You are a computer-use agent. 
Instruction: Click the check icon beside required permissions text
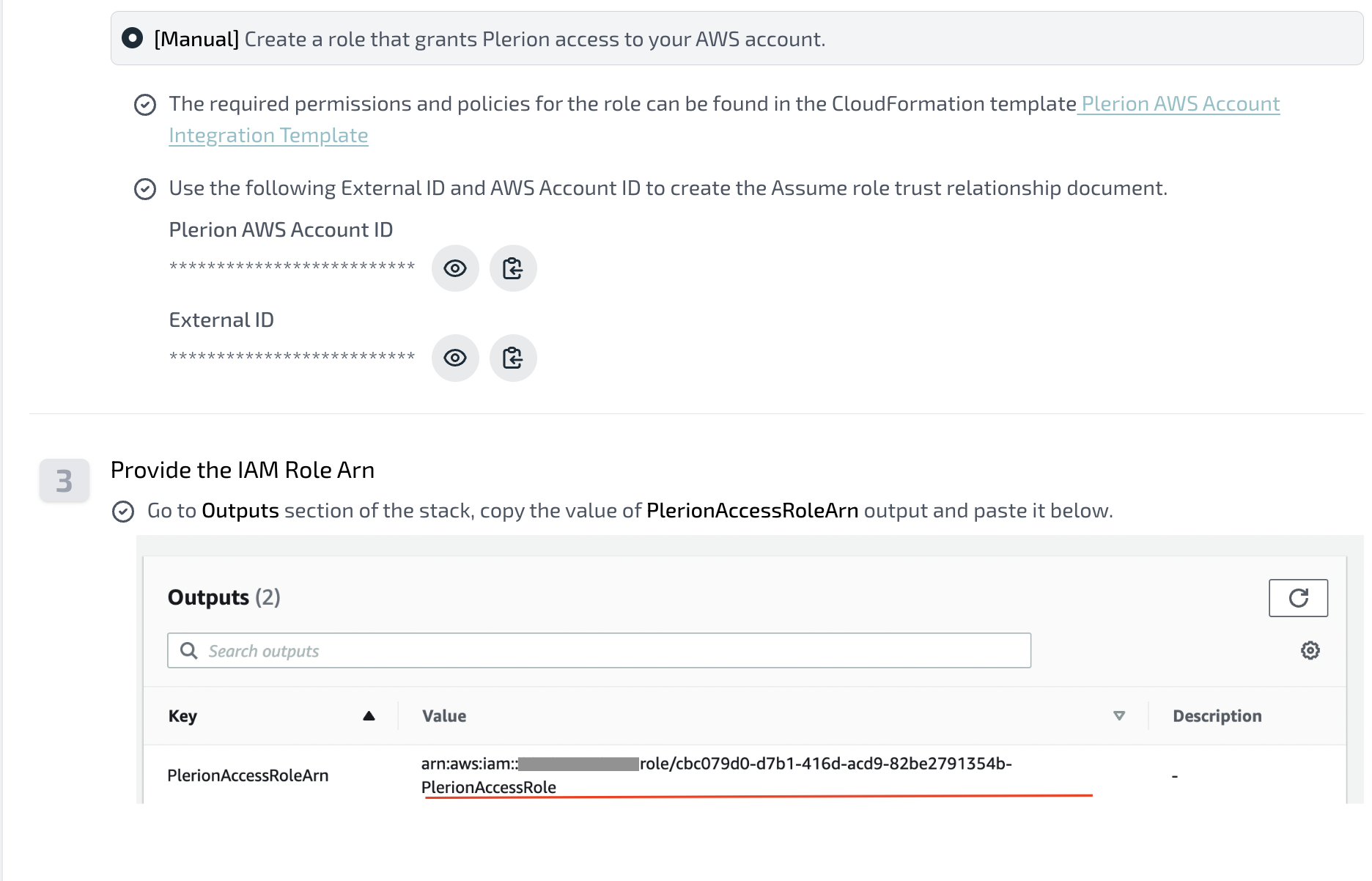pos(145,105)
